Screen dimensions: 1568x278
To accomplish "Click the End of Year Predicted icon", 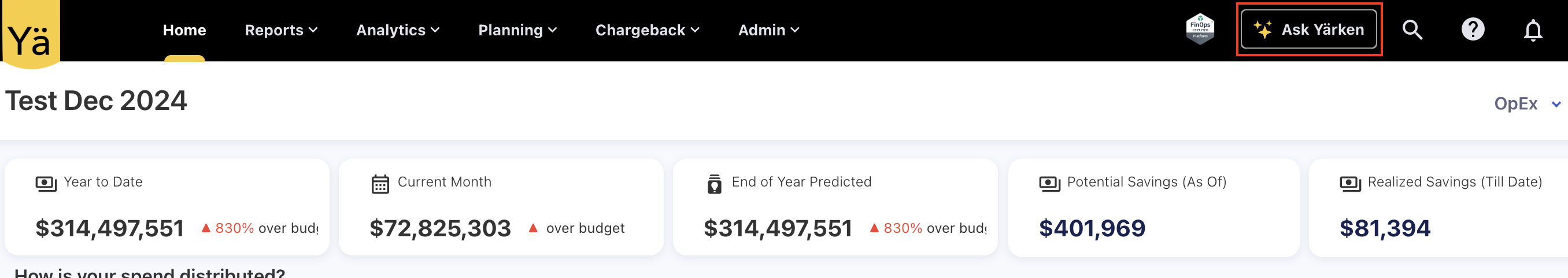I will (714, 184).
